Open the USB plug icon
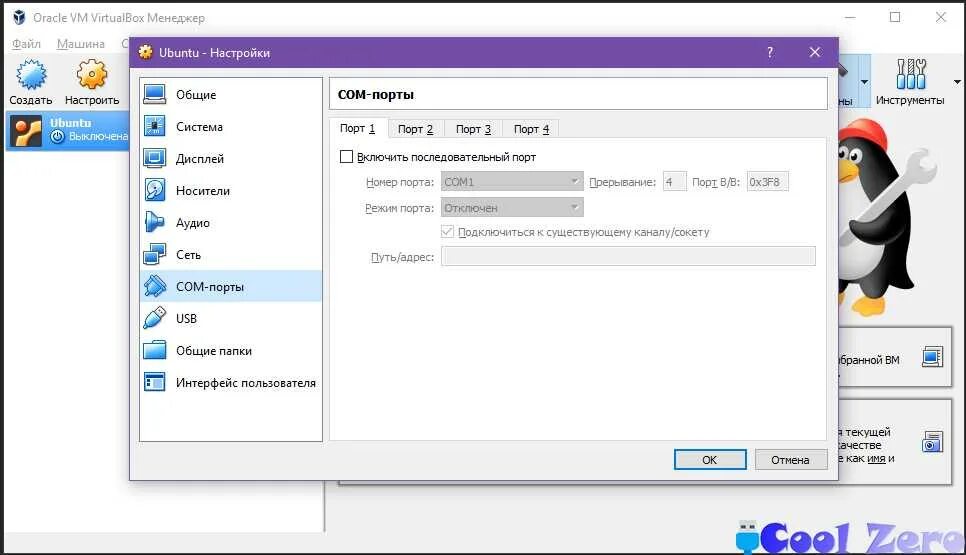This screenshot has height=555, width=966. (155, 318)
